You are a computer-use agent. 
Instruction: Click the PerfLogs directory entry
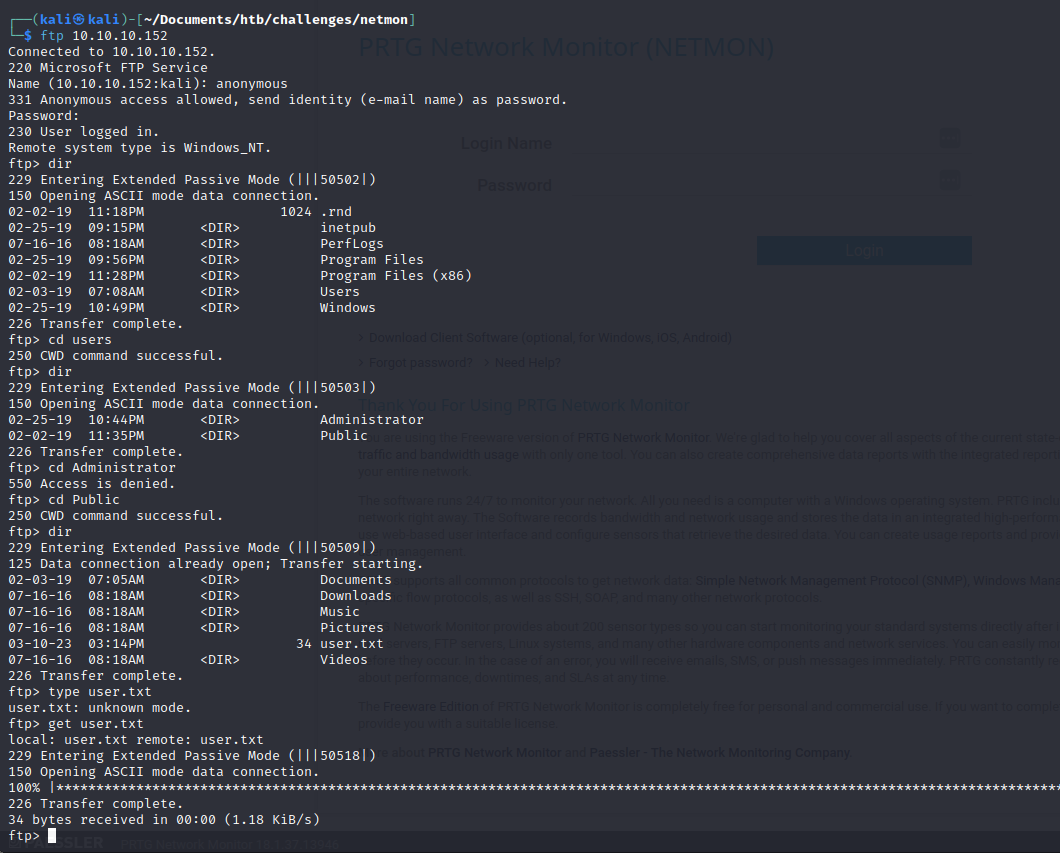coord(352,243)
